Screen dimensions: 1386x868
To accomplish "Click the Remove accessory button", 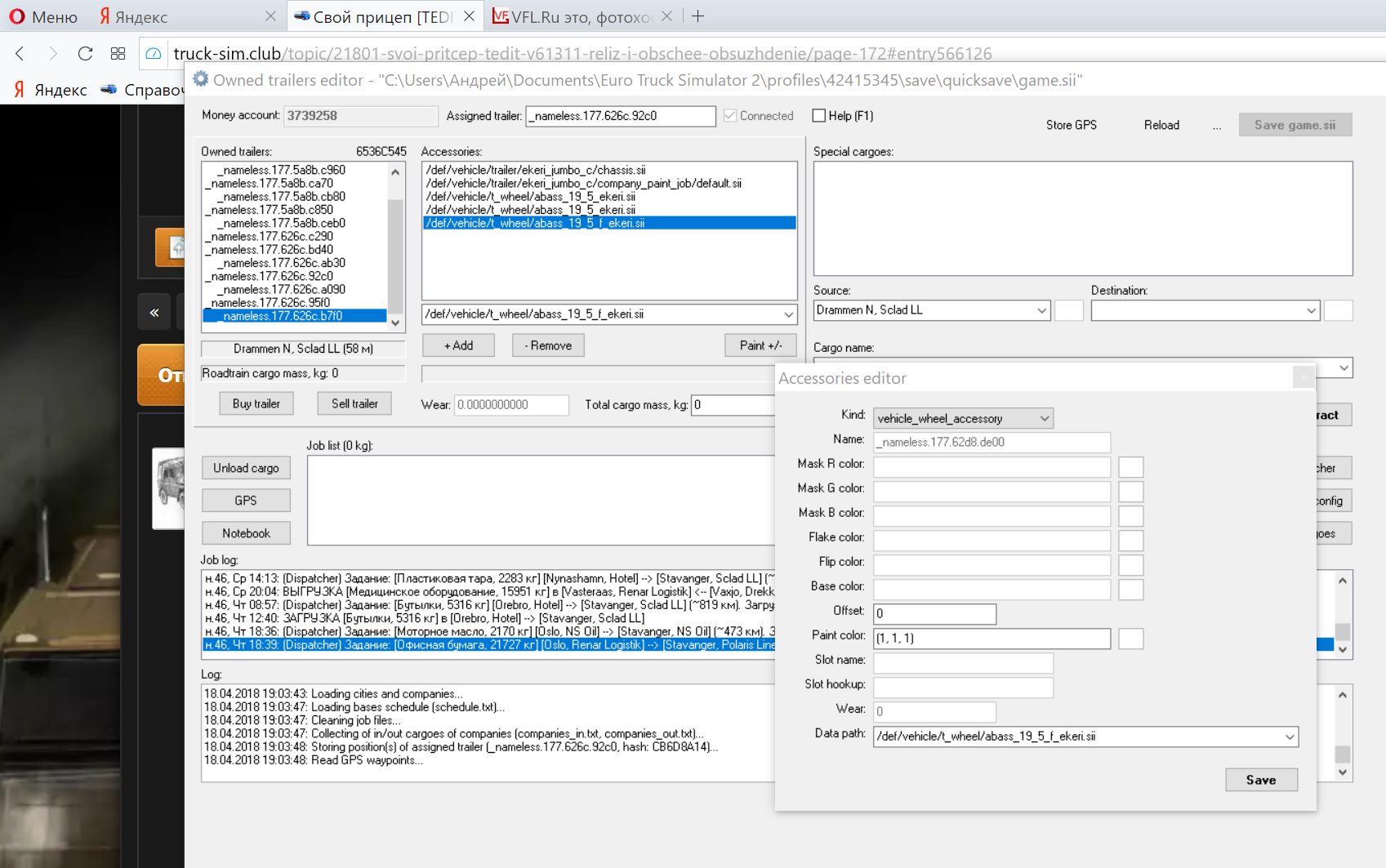I will tap(548, 345).
